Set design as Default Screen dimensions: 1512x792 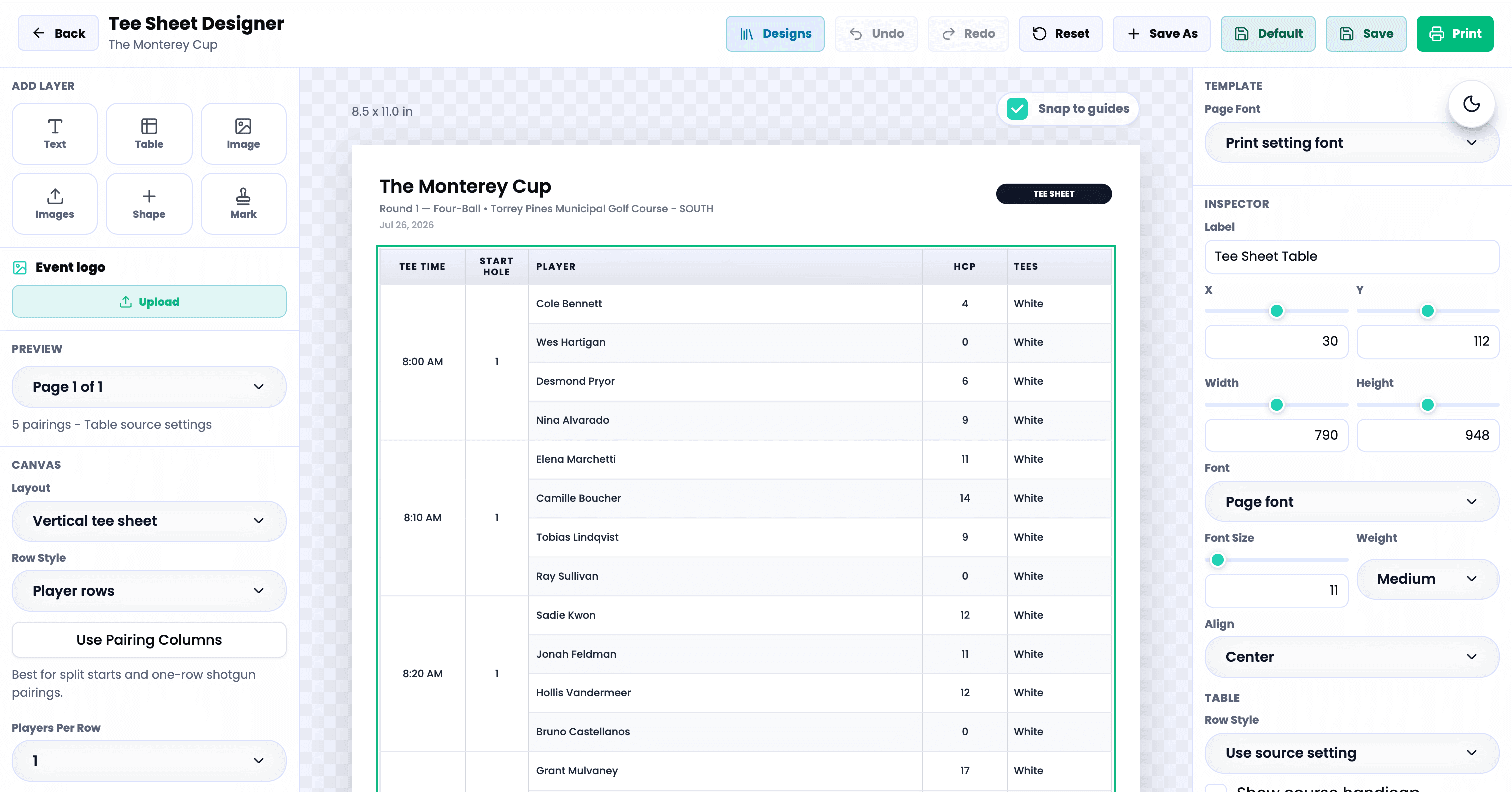[1268, 33]
